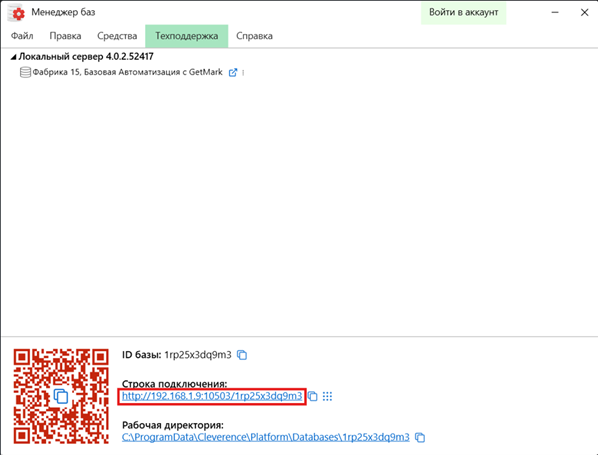598x455 pixels.
Task: Open the Средства menu
Action: tap(117, 36)
